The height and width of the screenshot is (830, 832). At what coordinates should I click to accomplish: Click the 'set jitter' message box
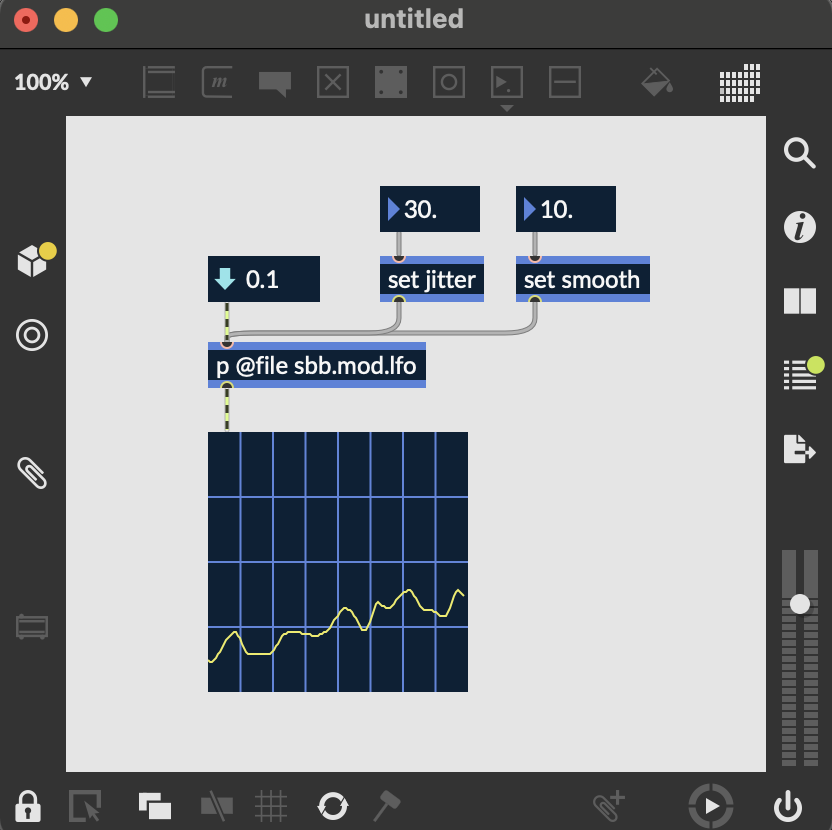click(x=432, y=280)
